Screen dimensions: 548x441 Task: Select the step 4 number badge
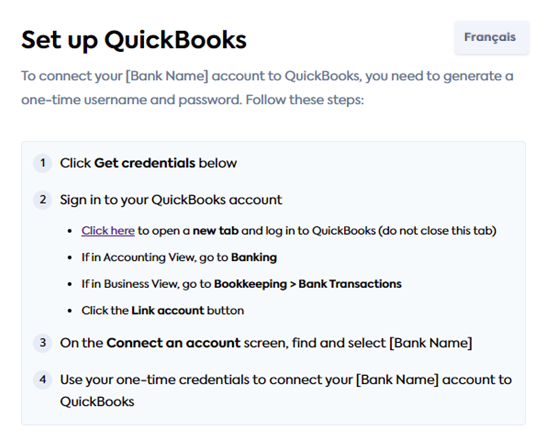pos(43,379)
